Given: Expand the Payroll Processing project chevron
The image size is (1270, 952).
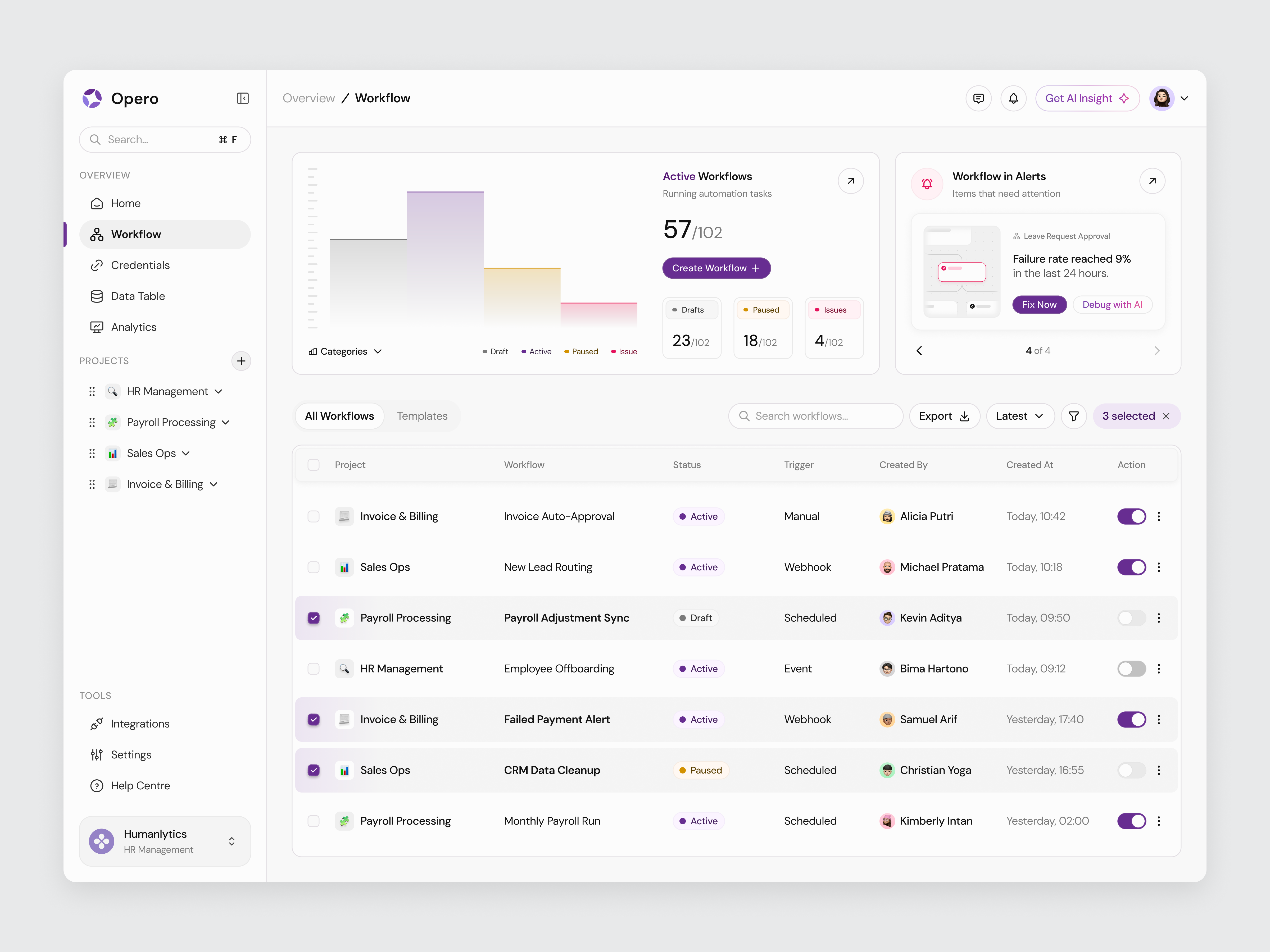Looking at the screenshot, I should (225, 422).
